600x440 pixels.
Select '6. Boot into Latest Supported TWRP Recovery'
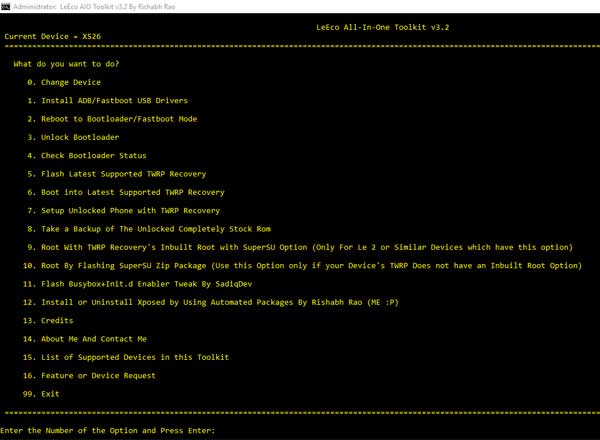(126, 192)
